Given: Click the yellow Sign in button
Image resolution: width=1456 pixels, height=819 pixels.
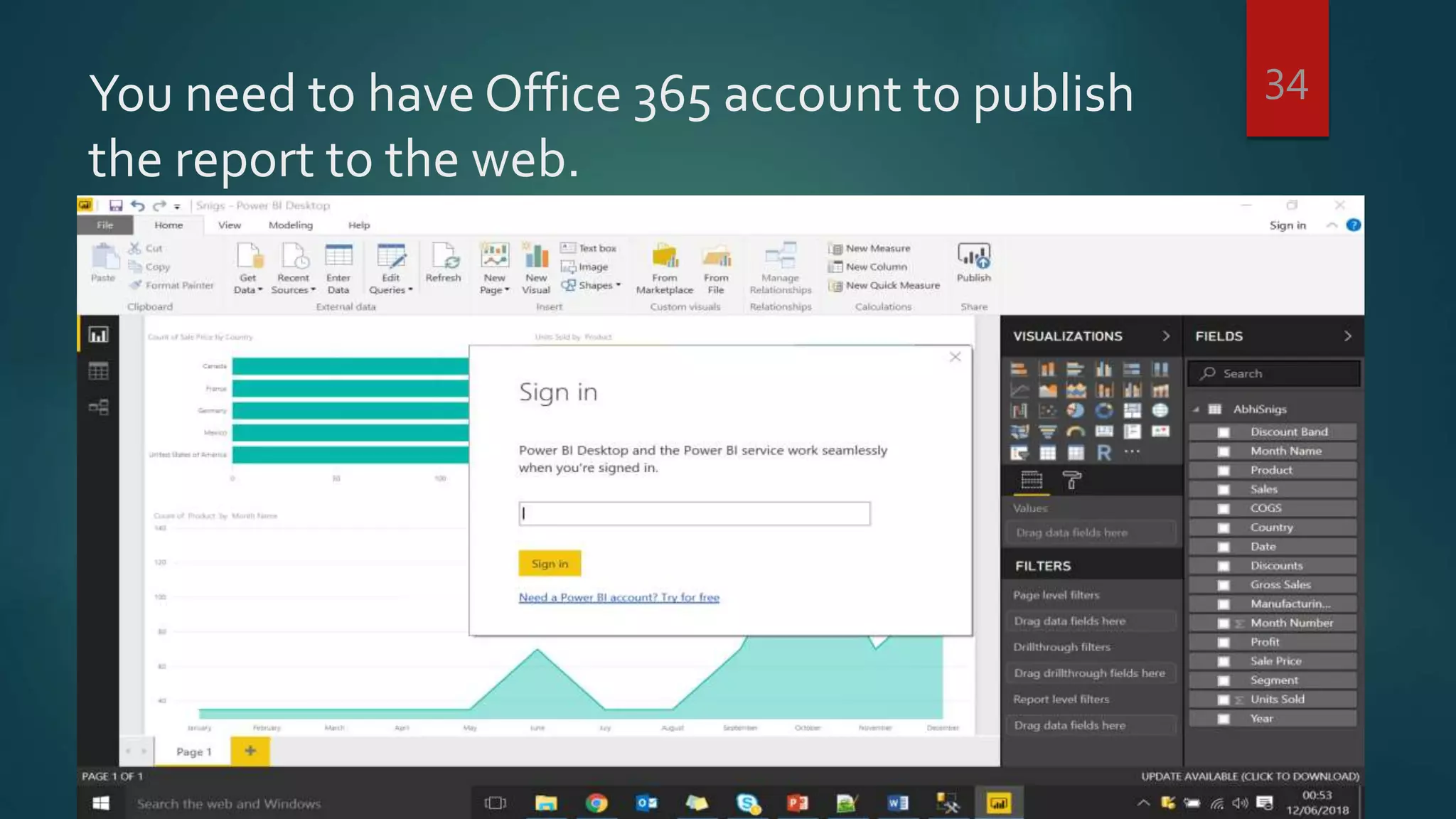Looking at the screenshot, I should click(x=550, y=563).
